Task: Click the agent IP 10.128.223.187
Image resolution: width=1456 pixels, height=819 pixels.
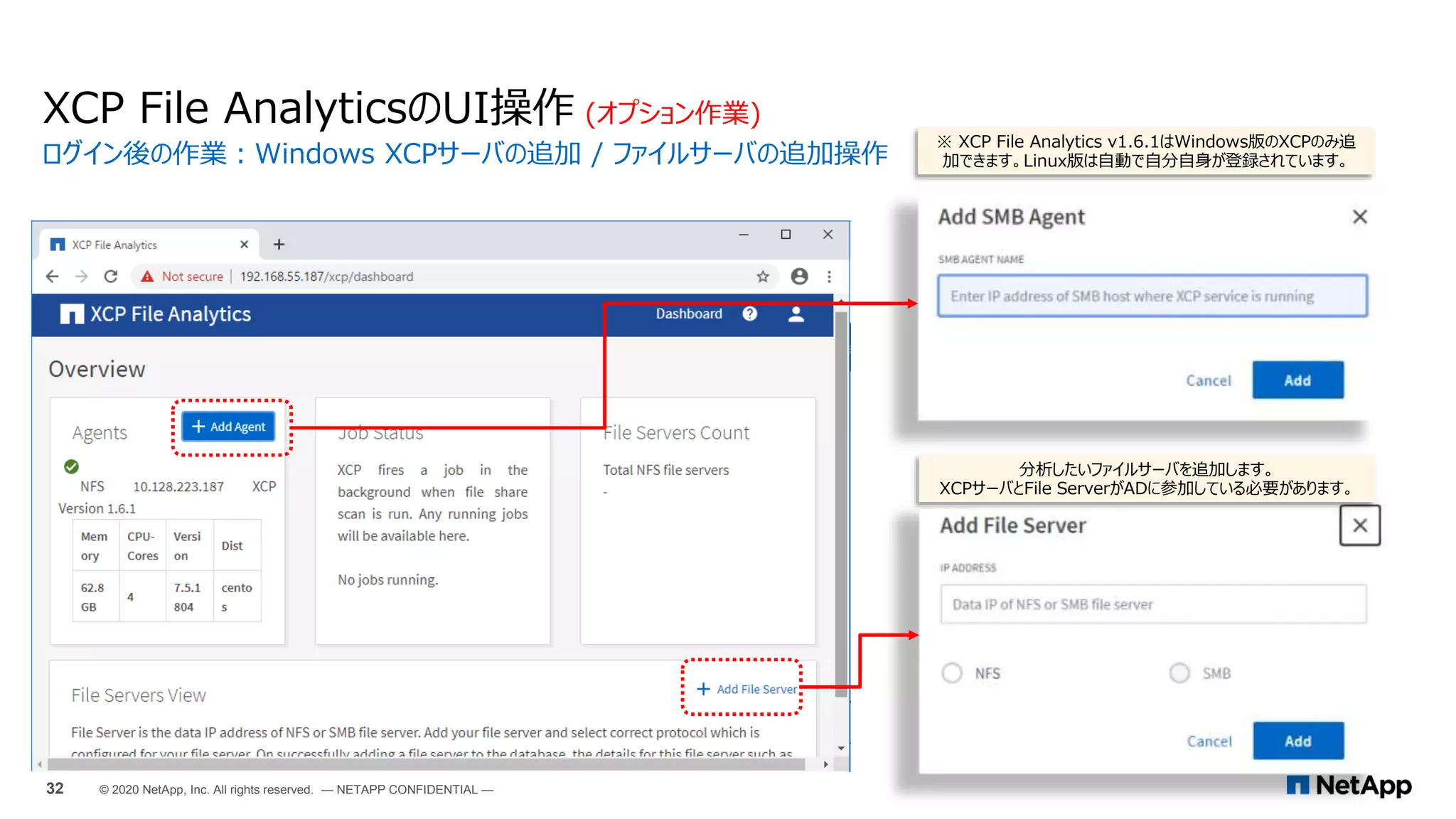Action: [x=178, y=486]
